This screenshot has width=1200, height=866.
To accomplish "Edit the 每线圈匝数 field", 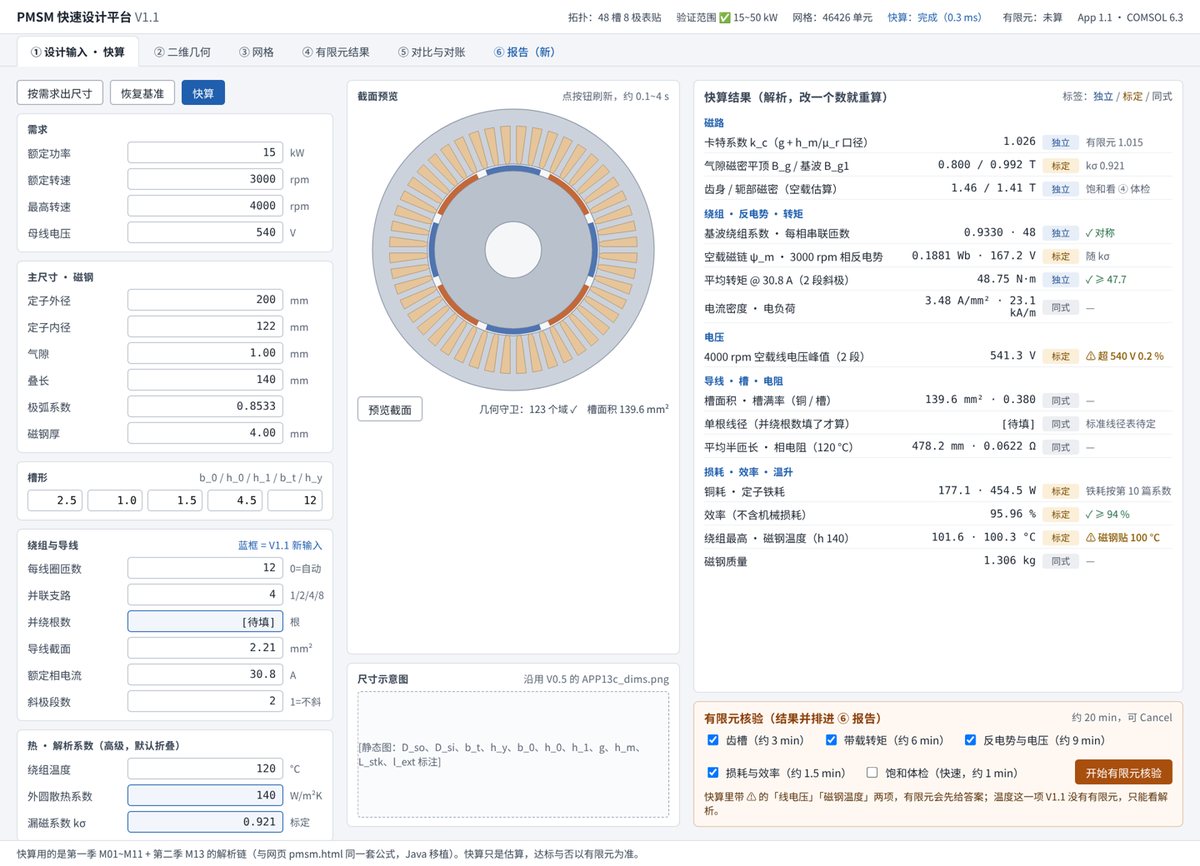I will [x=206, y=568].
